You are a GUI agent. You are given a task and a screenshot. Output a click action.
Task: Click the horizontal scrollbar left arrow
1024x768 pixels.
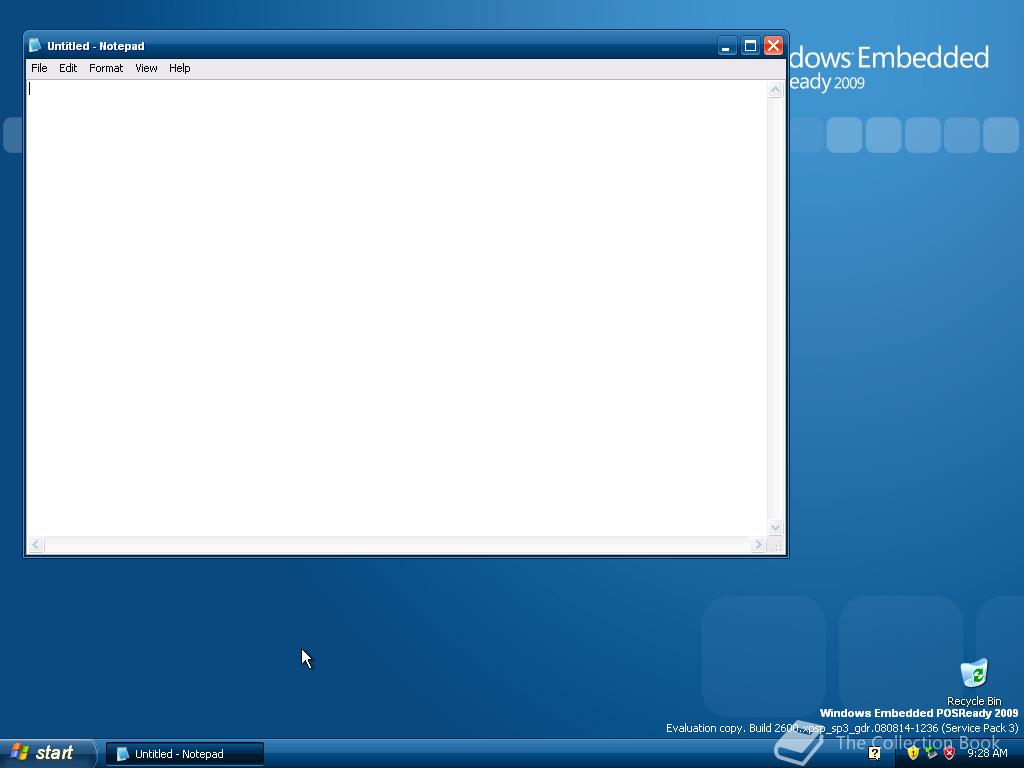[x=36, y=545]
